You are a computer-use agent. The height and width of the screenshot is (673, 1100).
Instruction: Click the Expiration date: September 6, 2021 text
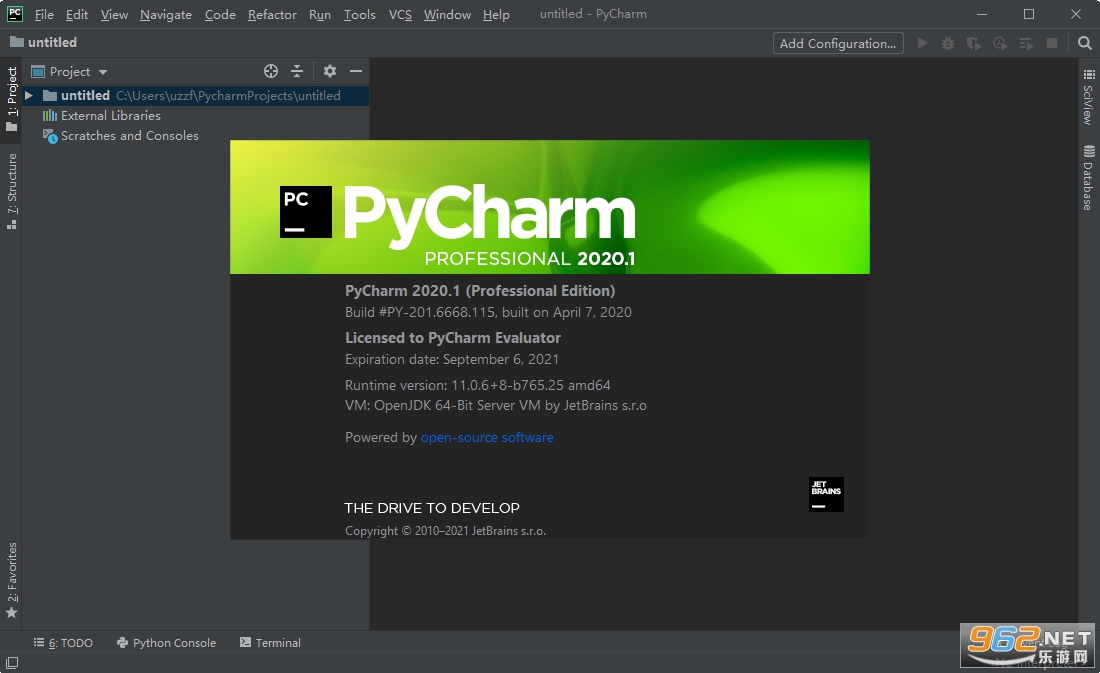pyautogui.click(x=452, y=359)
